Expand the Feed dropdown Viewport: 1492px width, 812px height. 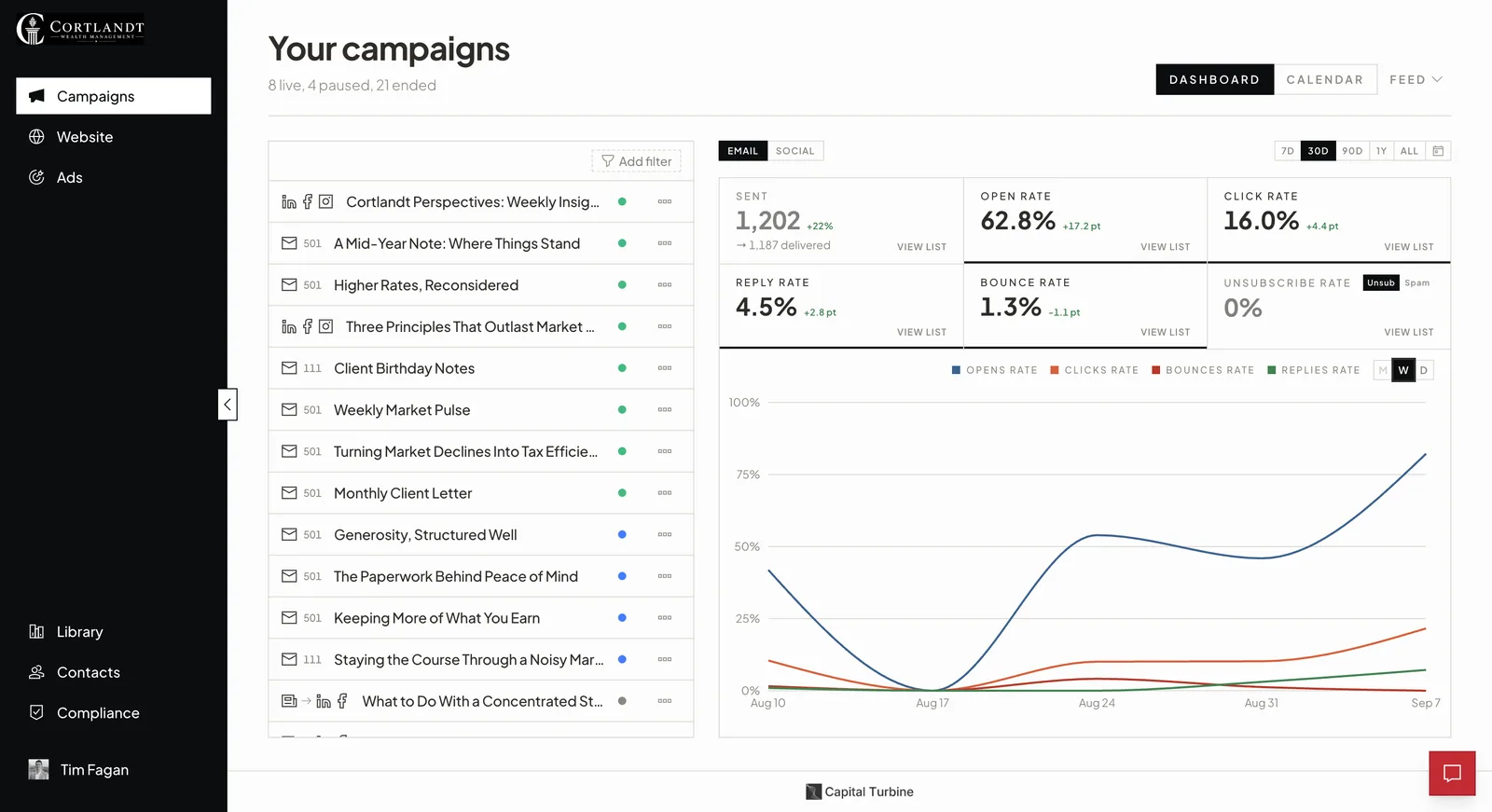click(1416, 79)
